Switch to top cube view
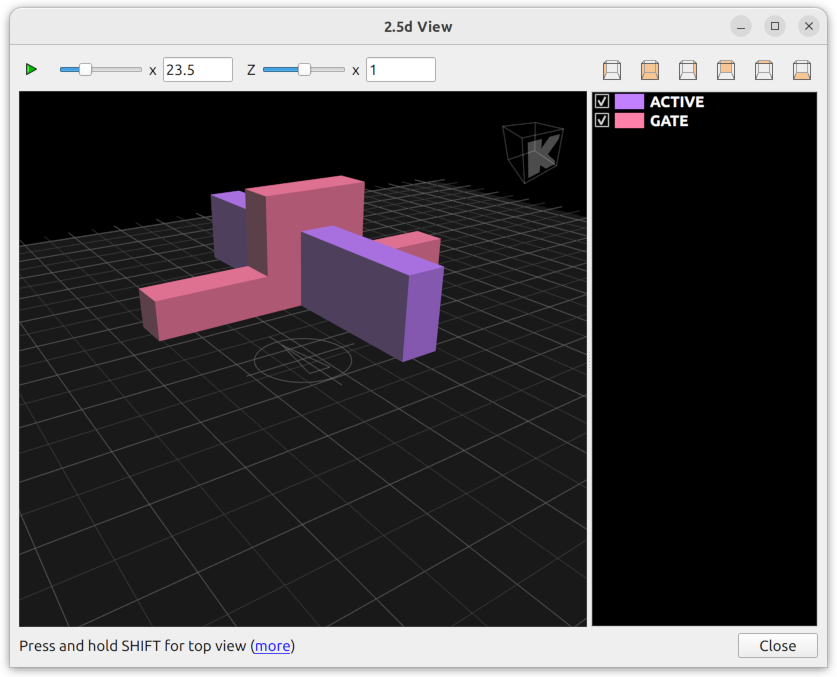Screen dimensions: 837x677 [x=764, y=70]
